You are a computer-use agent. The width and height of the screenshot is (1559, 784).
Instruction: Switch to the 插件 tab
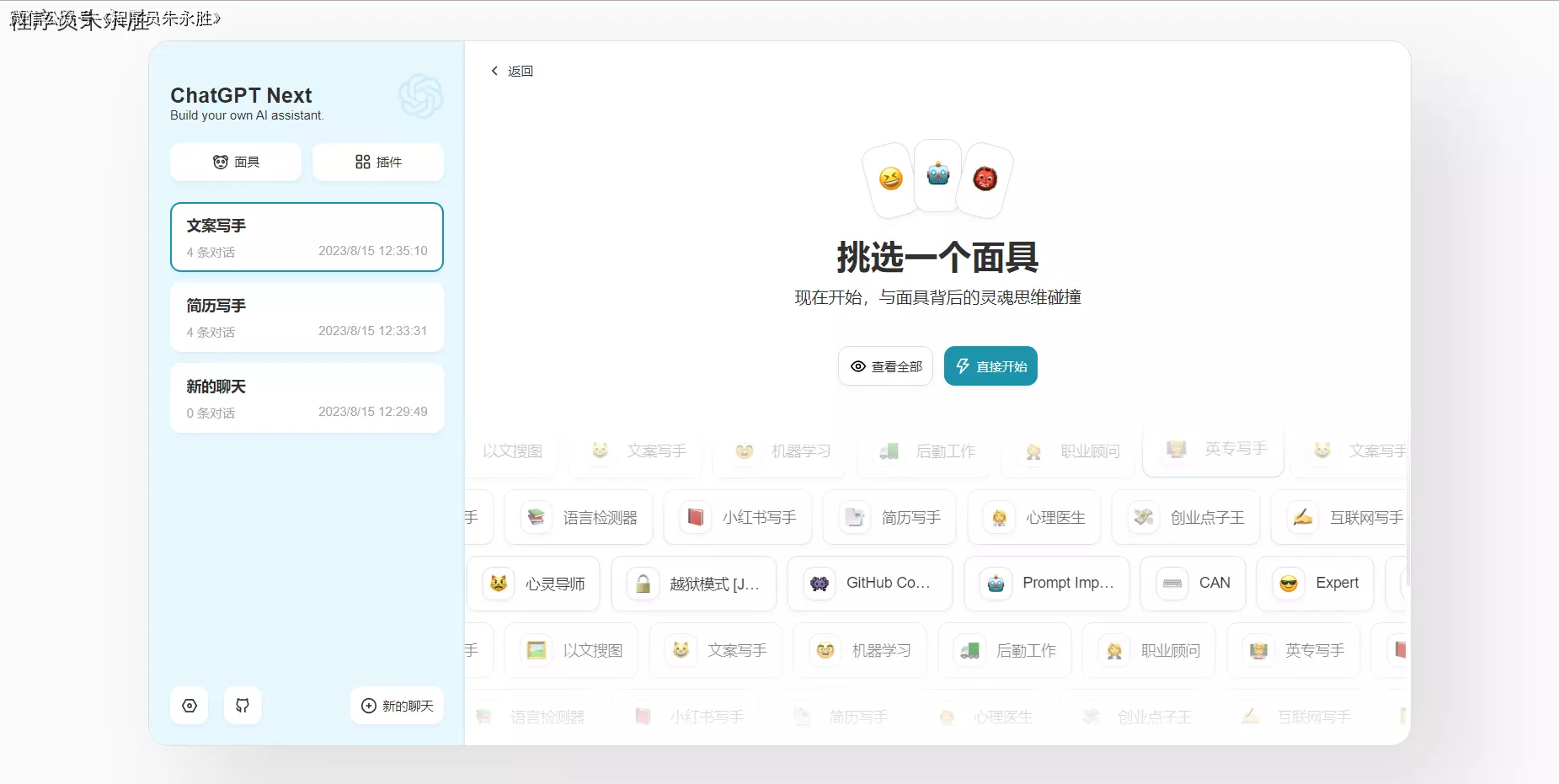377,162
